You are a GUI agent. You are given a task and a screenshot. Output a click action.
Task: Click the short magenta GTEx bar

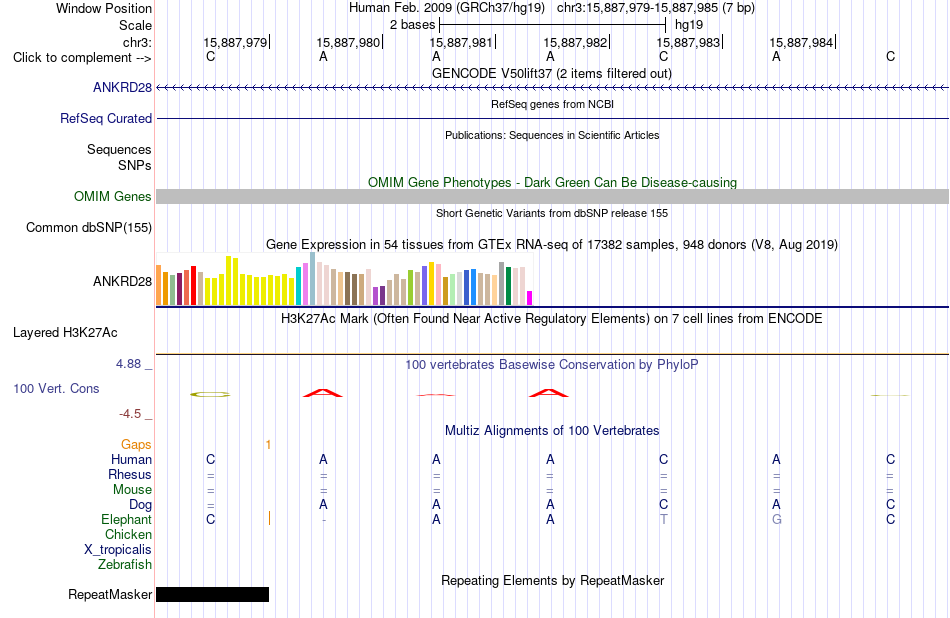click(530, 298)
